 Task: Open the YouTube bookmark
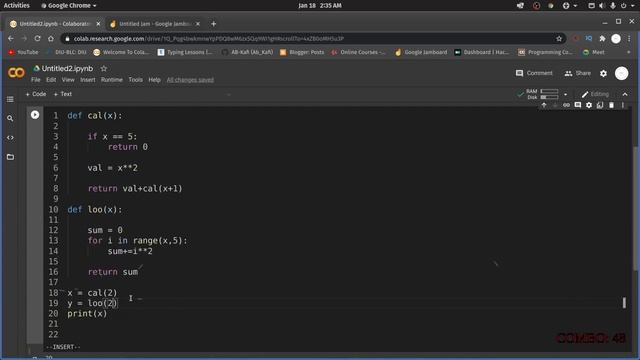coord(23,52)
